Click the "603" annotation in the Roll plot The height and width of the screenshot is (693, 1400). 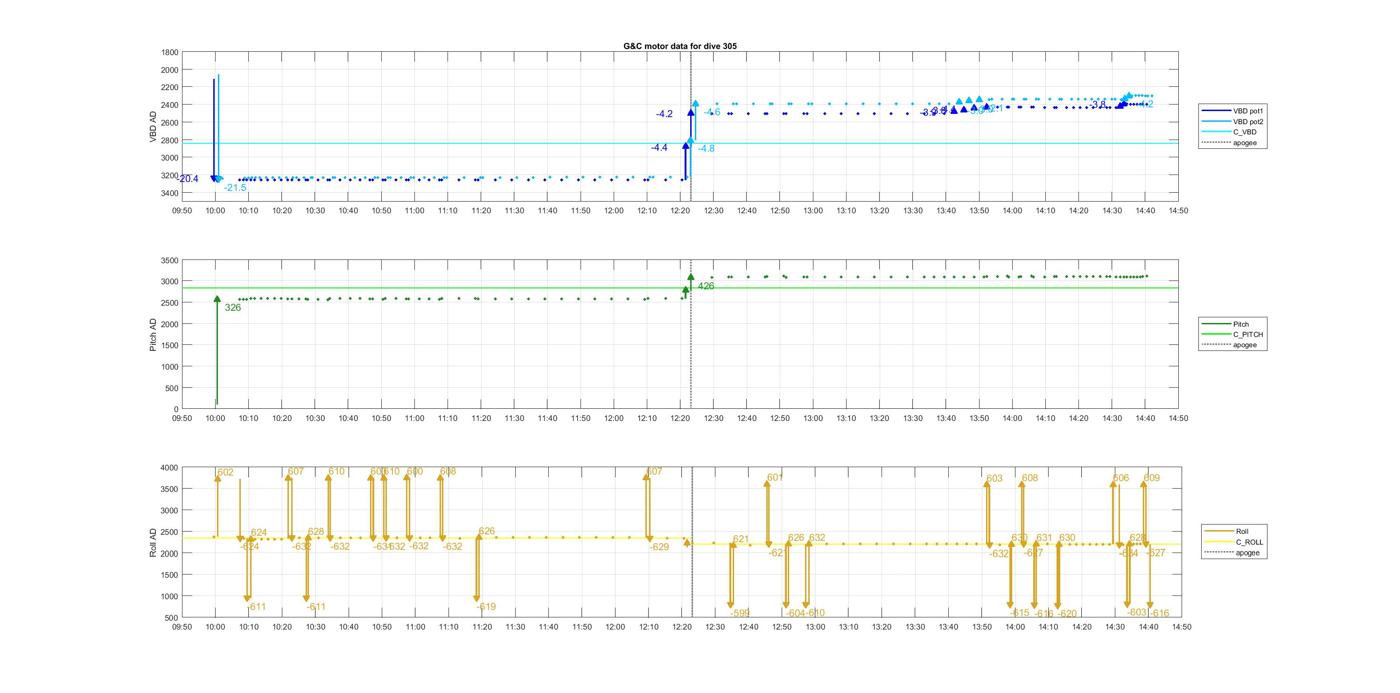pyautogui.click(x=994, y=479)
